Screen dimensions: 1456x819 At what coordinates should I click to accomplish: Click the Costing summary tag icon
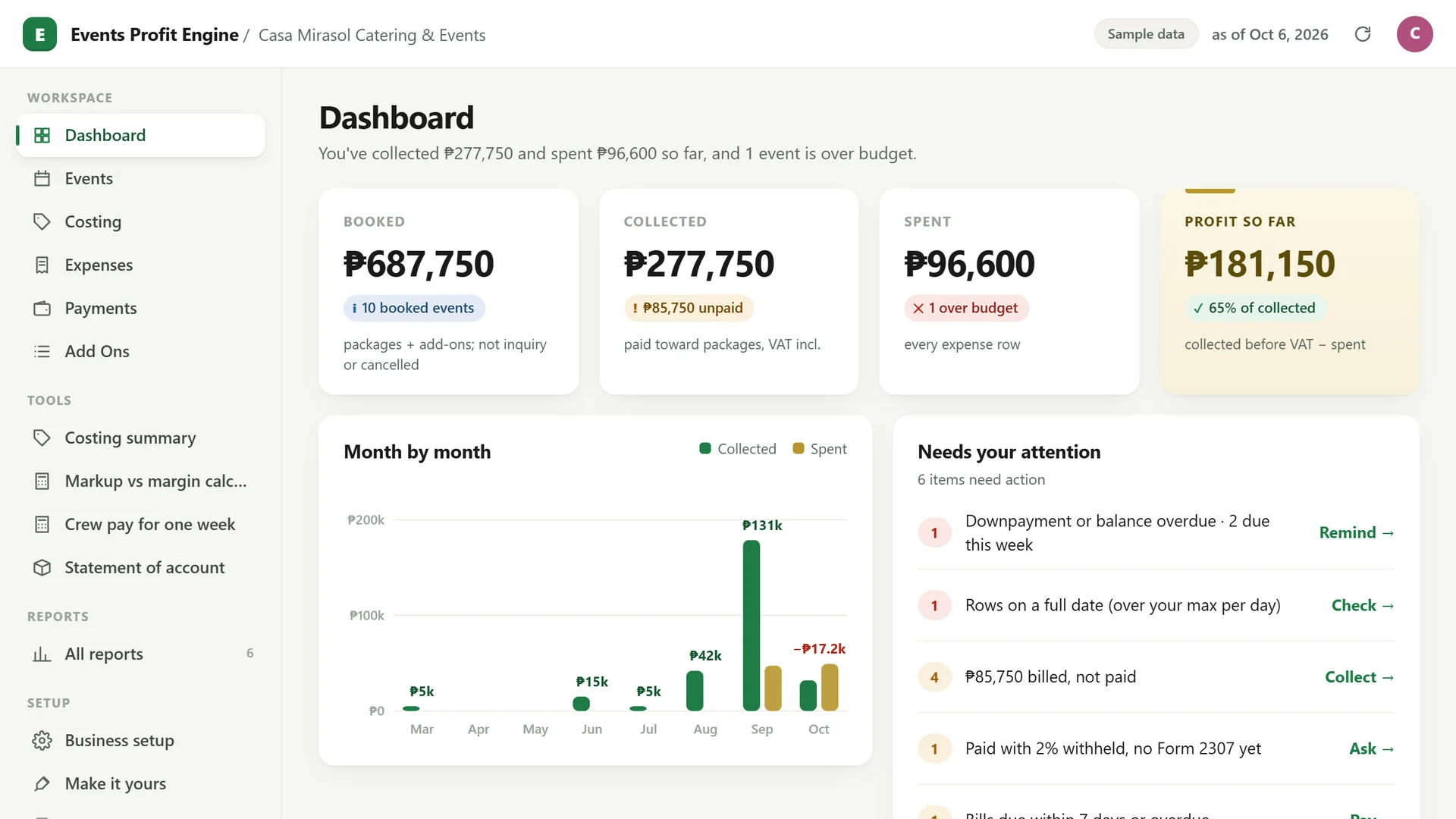click(42, 438)
